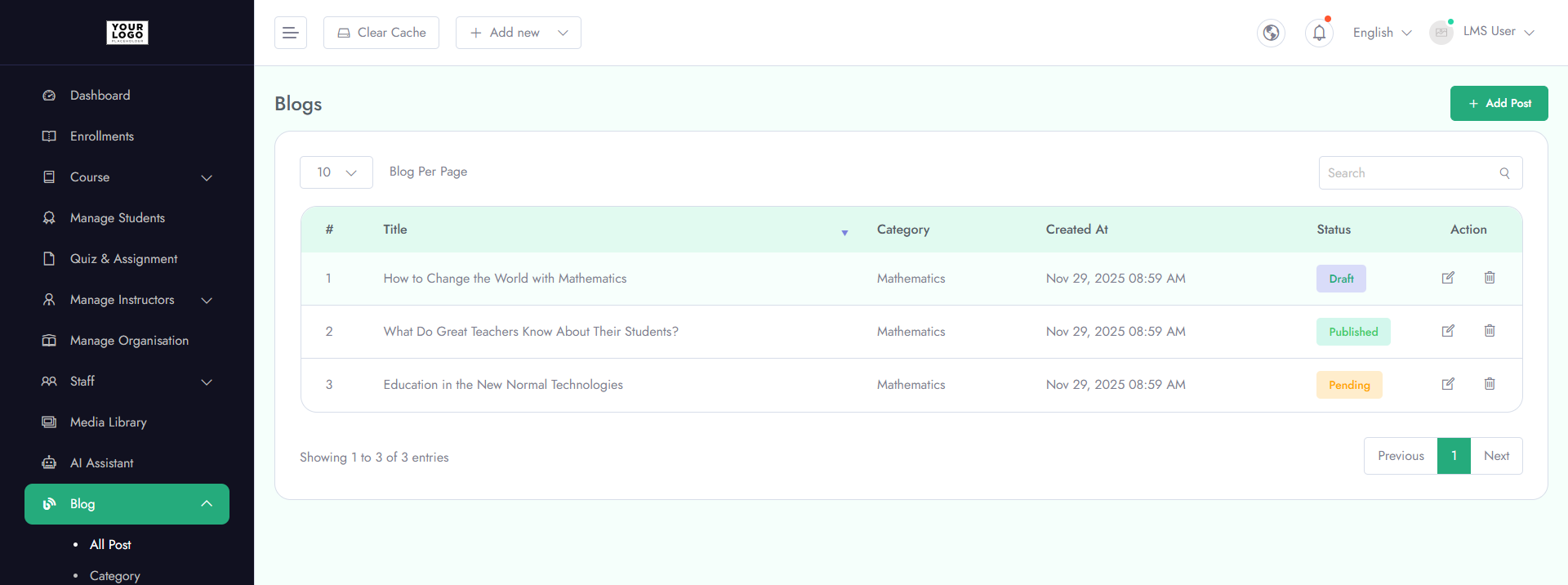Screen dimensions: 1568x585
Task: Click the green Add Post button
Action: (x=1499, y=104)
